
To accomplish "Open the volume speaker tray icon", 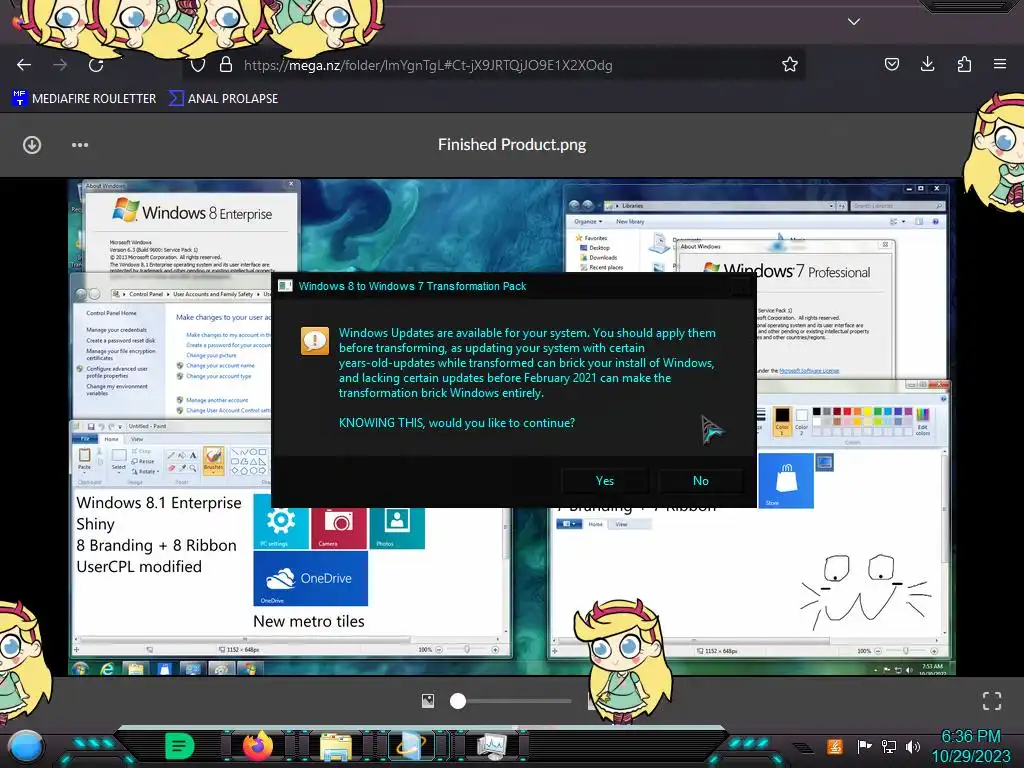I will pos(913,746).
